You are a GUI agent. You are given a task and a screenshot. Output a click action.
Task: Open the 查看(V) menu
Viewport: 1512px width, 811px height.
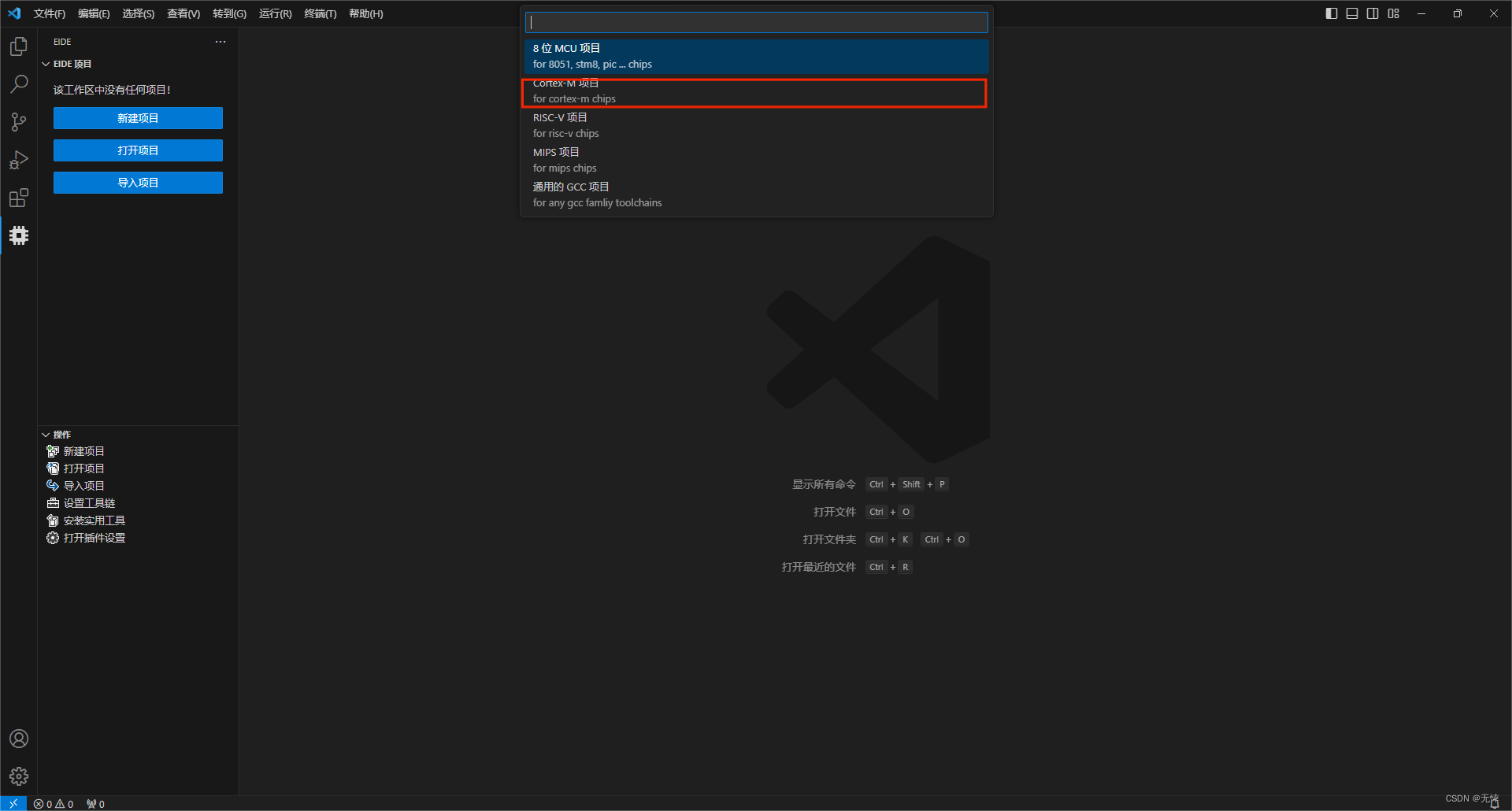(183, 13)
